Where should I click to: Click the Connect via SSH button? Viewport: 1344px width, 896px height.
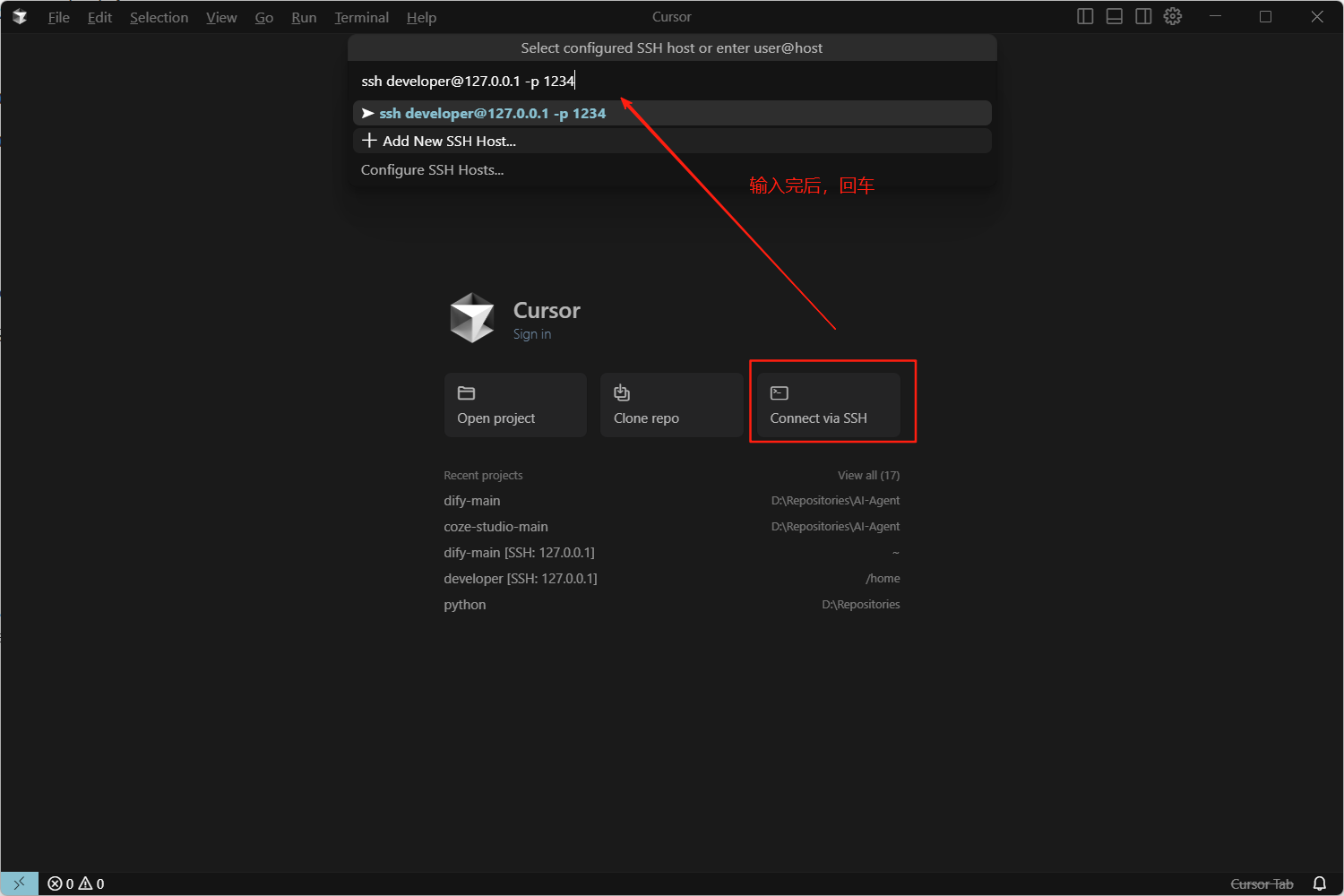(x=829, y=405)
